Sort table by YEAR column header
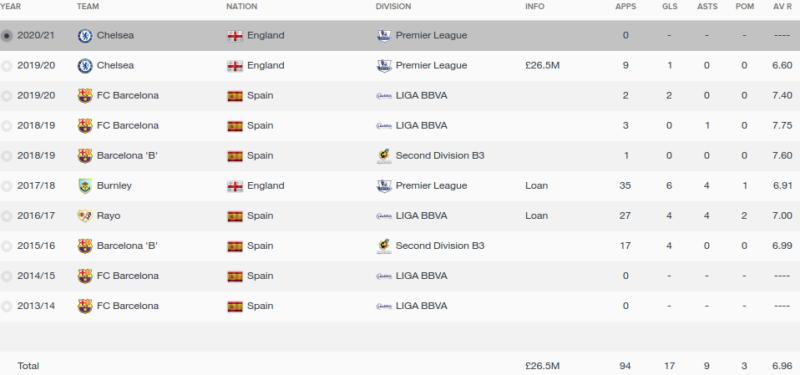This screenshot has width=800, height=375. click(x=10, y=7)
